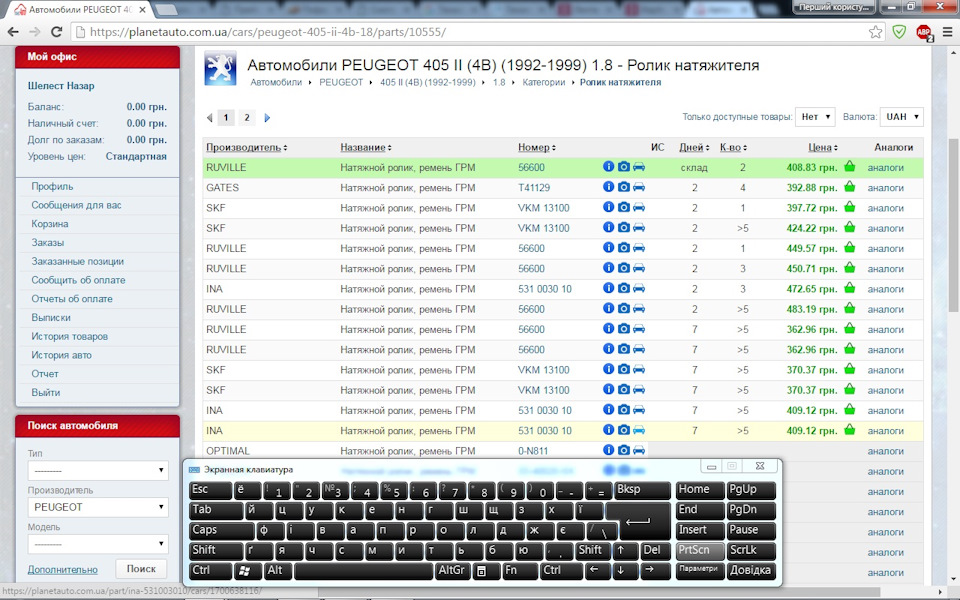
Task: Toggle Insert key on on-screen keyboard
Action: coord(700,530)
